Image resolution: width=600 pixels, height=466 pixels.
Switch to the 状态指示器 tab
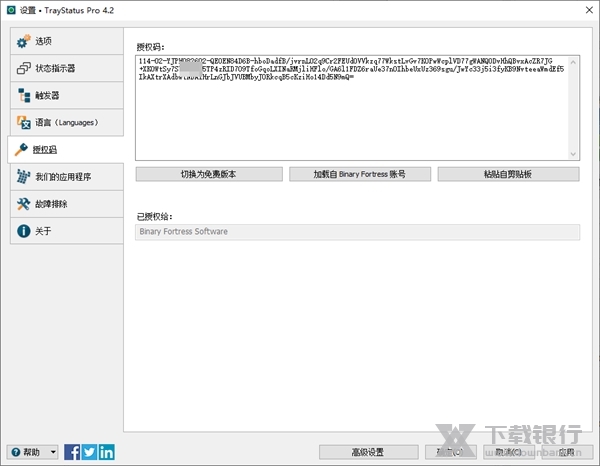click(x=67, y=68)
